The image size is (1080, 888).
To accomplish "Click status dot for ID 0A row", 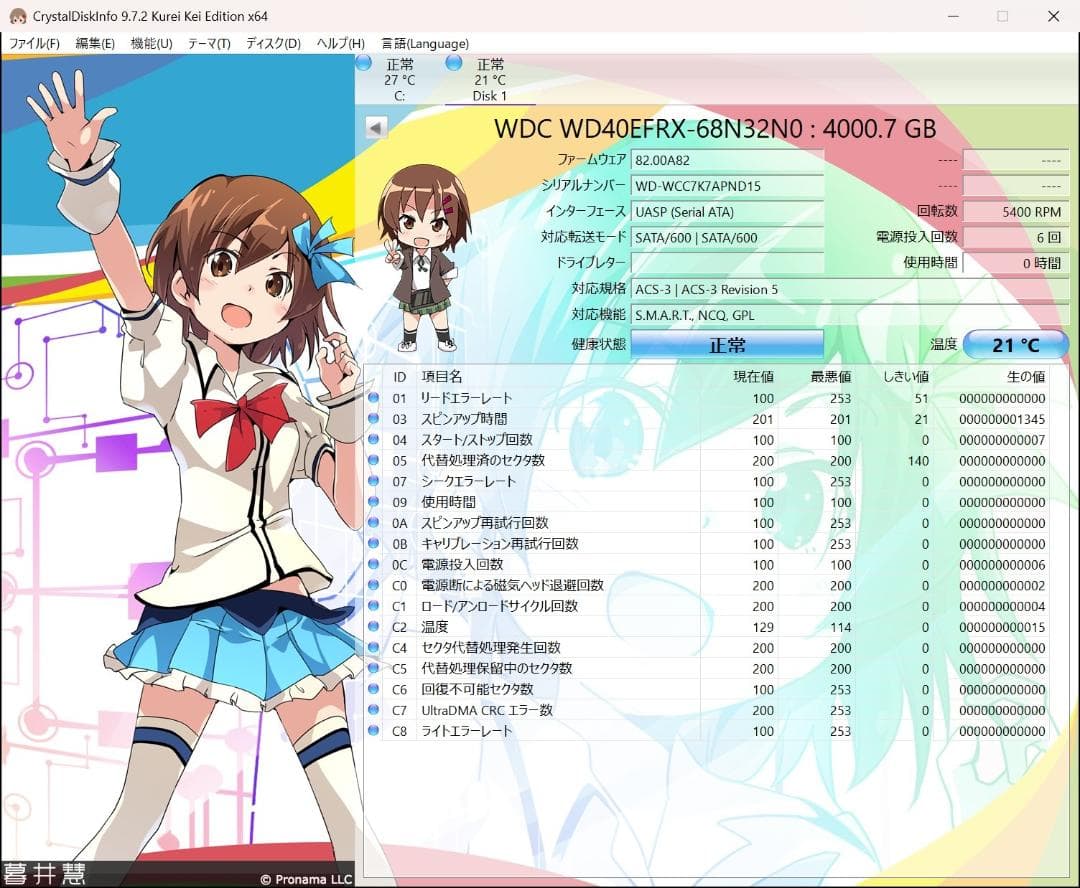I will point(373,522).
